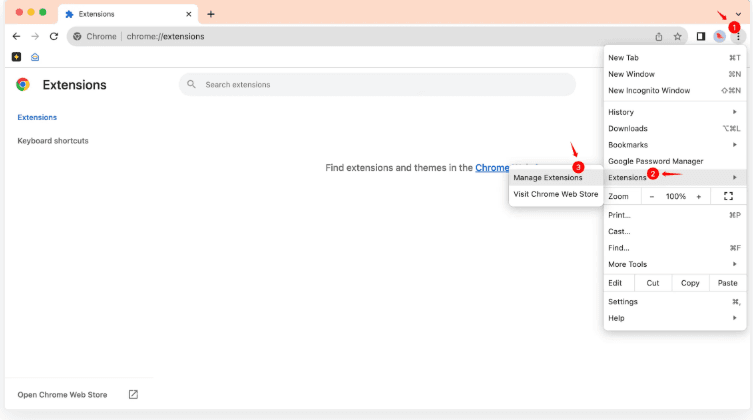Open Downloads from the menu
The image size is (753, 420).
coord(675,128)
